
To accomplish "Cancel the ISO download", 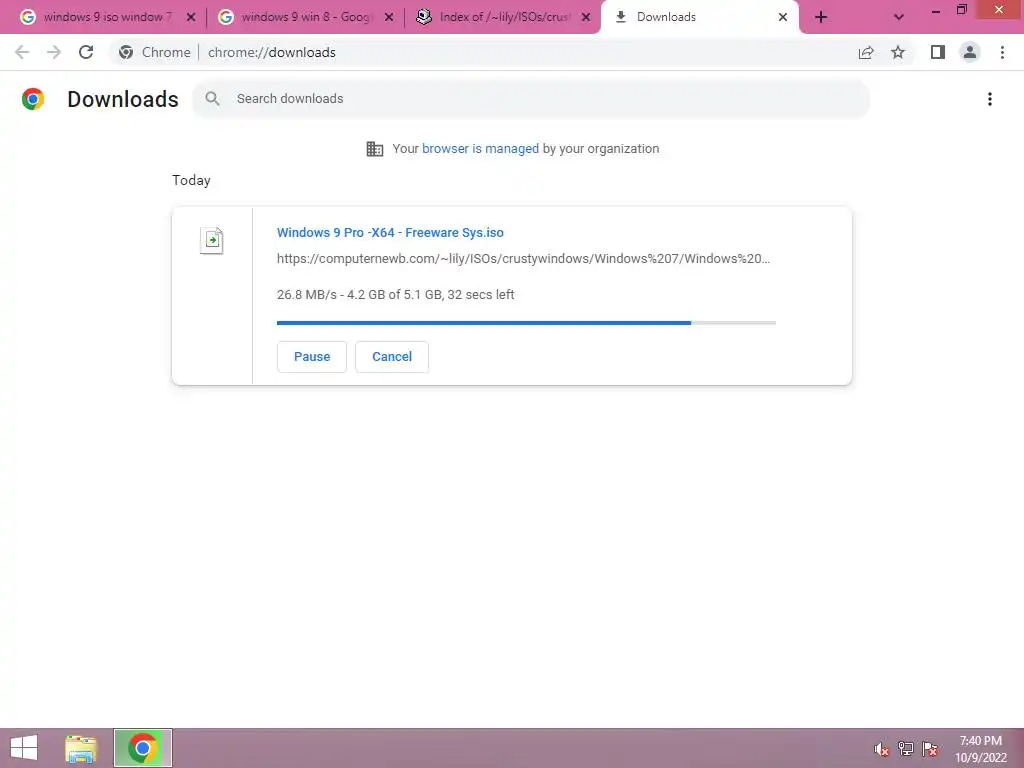I will [392, 357].
